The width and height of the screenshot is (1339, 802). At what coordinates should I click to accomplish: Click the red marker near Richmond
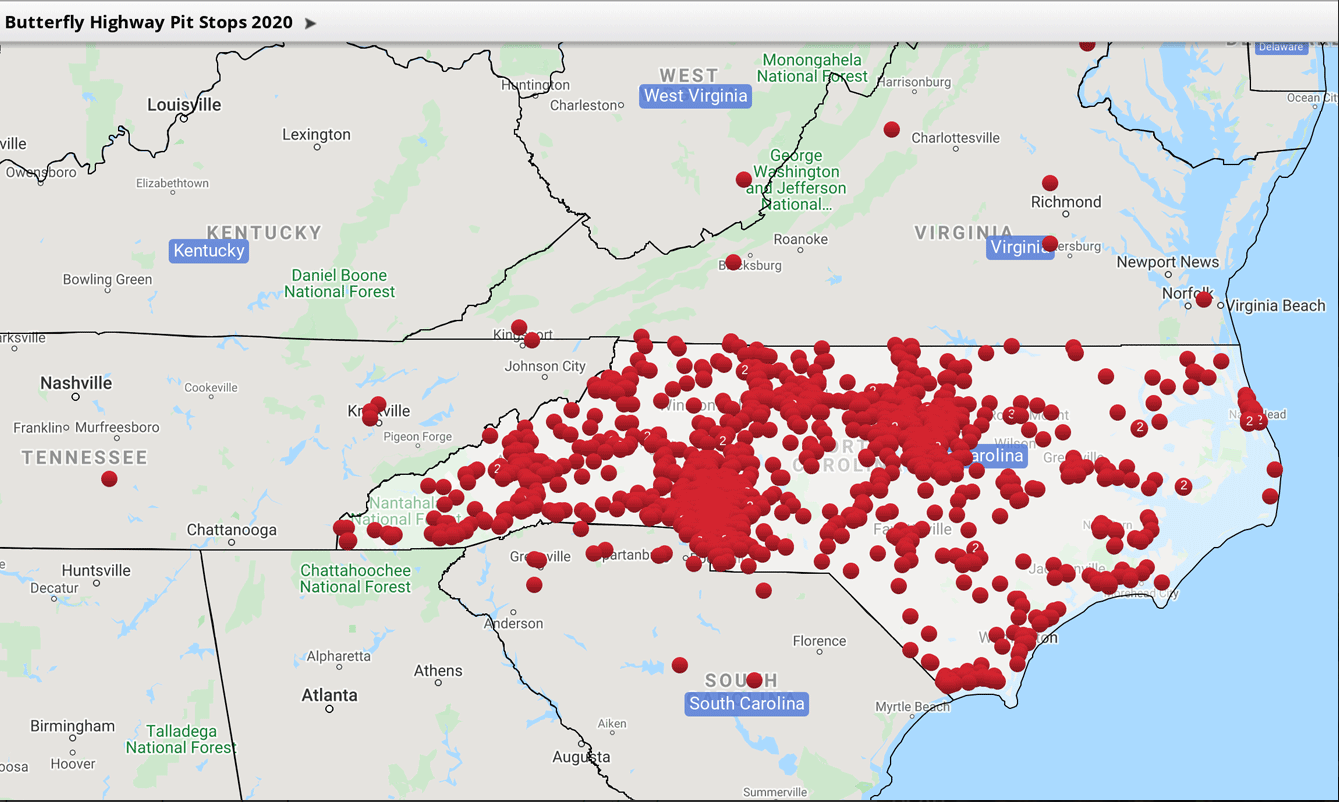pyautogui.click(x=1049, y=182)
